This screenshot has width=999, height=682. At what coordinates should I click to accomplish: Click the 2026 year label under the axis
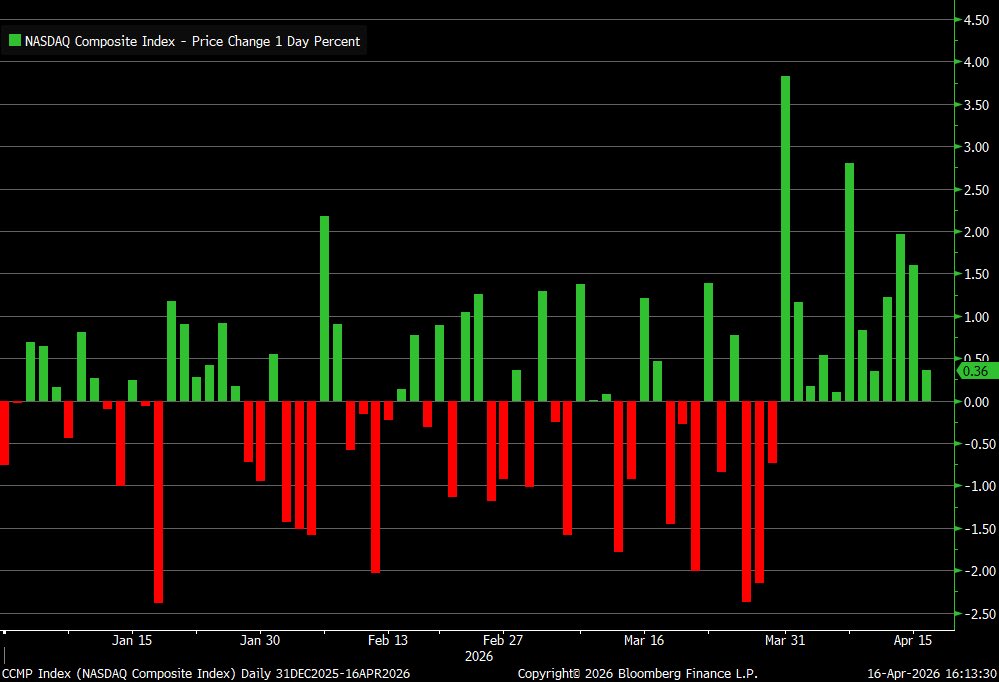point(479,656)
